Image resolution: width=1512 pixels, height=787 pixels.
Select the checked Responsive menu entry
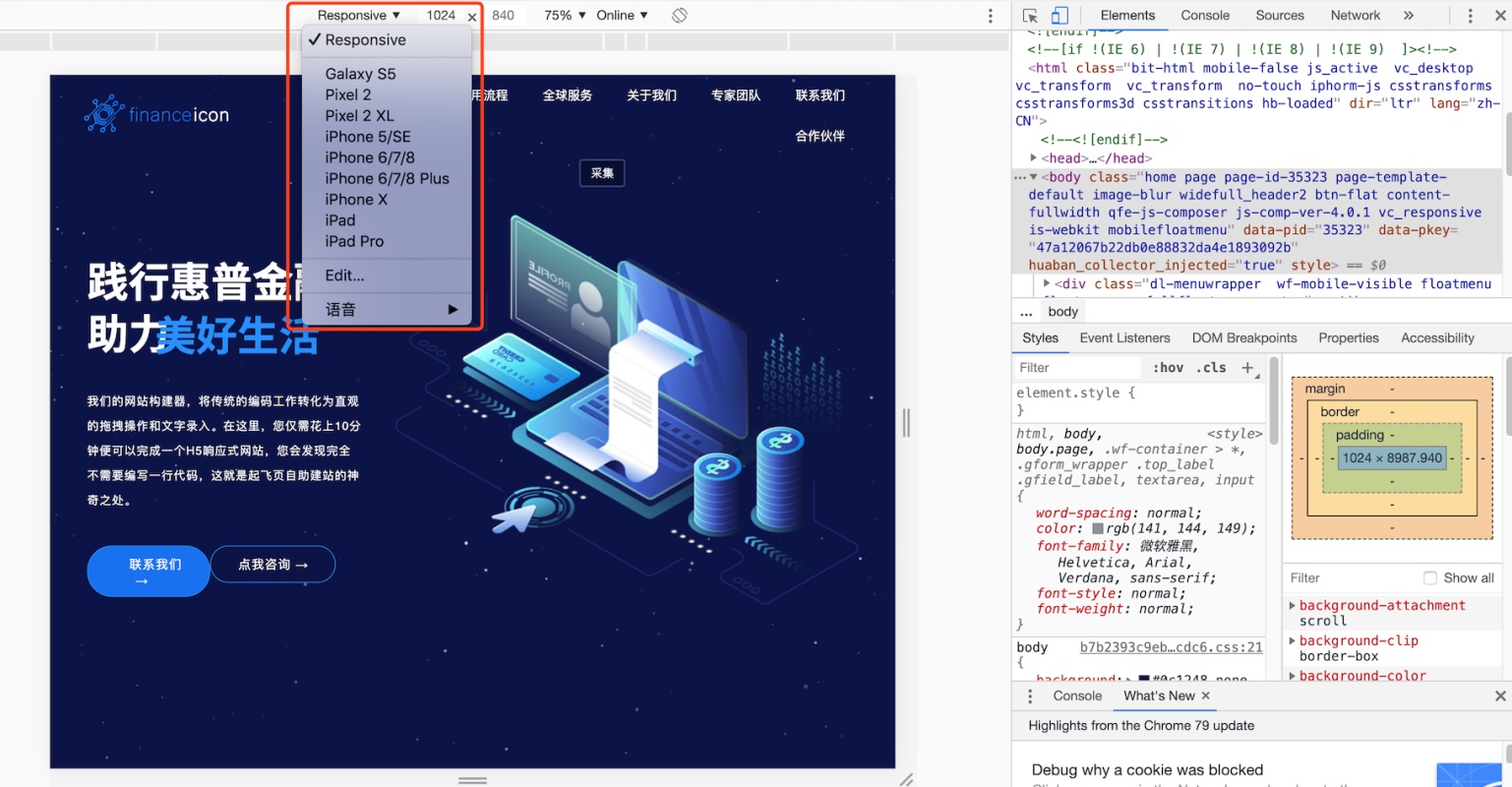(x=386, y=39)
